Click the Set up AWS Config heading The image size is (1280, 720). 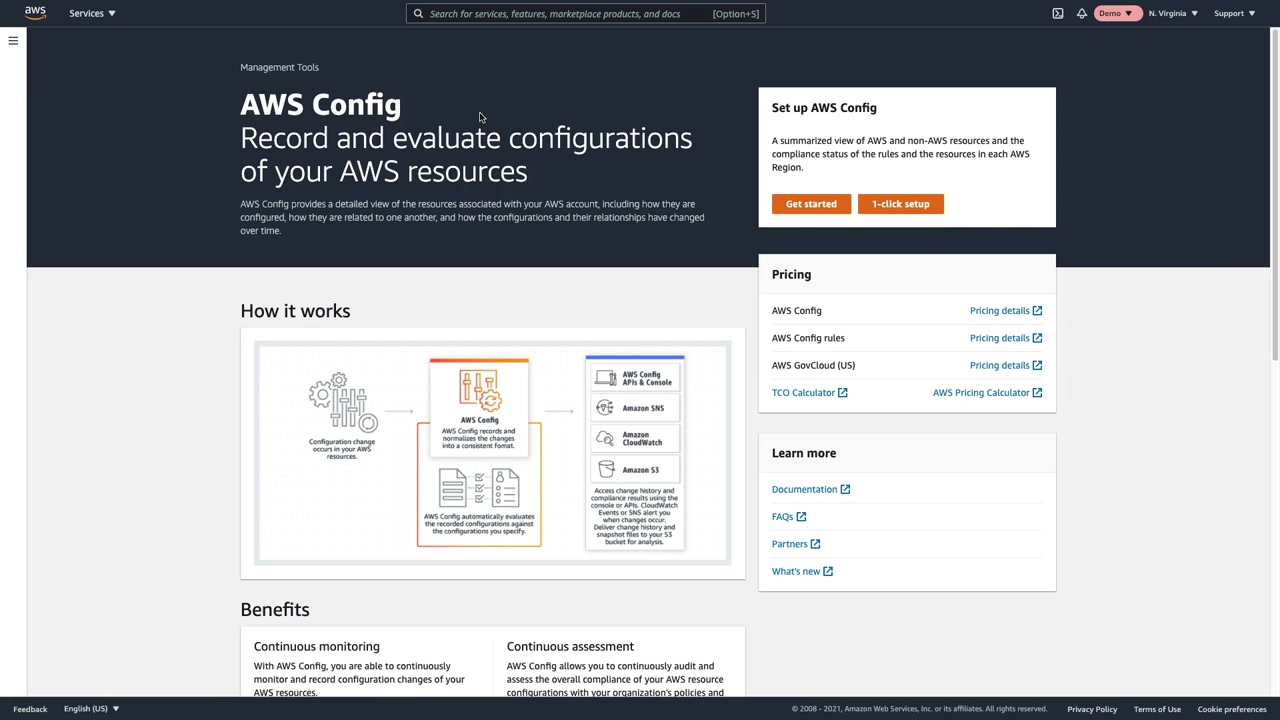click(824, 108)
